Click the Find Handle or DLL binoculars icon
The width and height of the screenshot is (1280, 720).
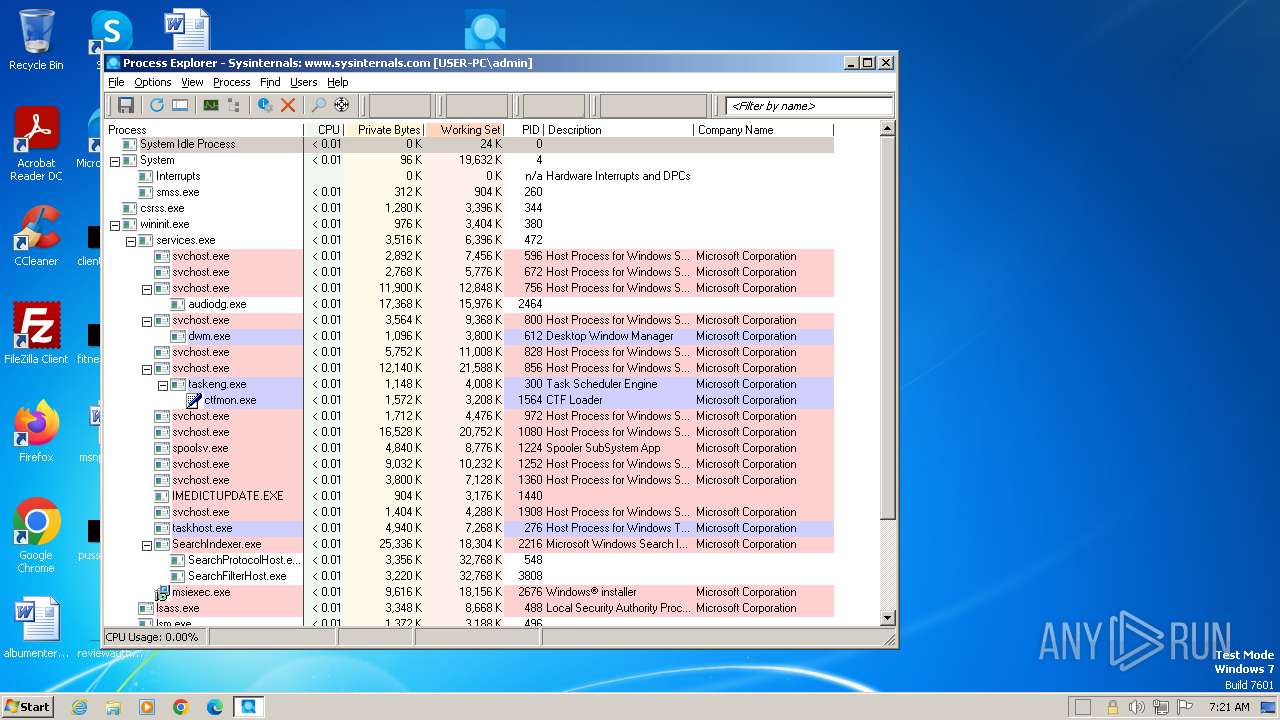(319, 105)
